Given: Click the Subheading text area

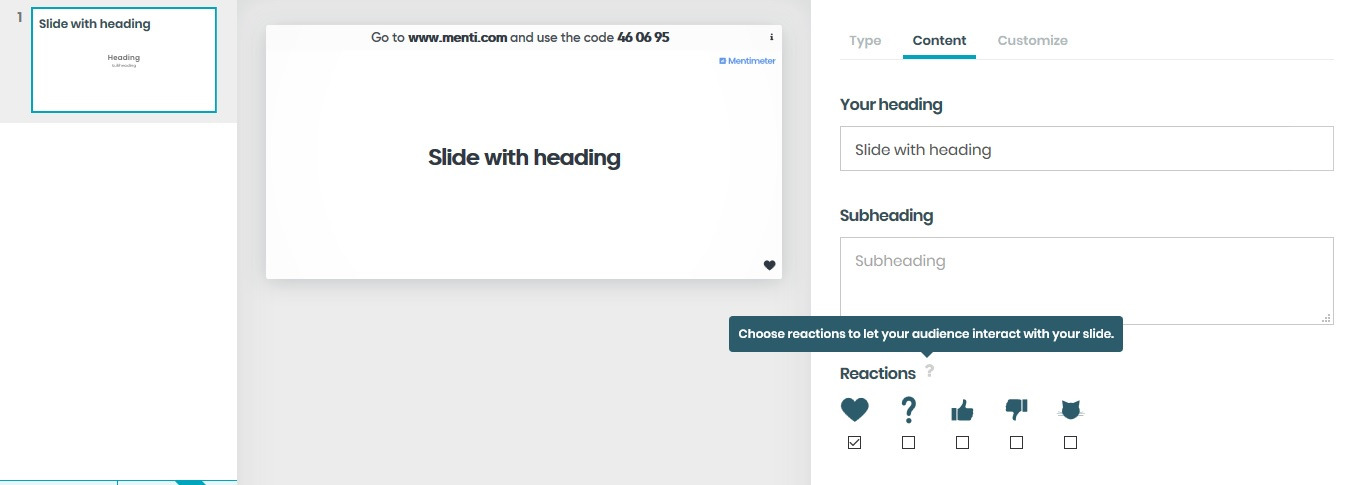Looking at the screenshot, I should pyautogui.click(x=1086, y=280).
